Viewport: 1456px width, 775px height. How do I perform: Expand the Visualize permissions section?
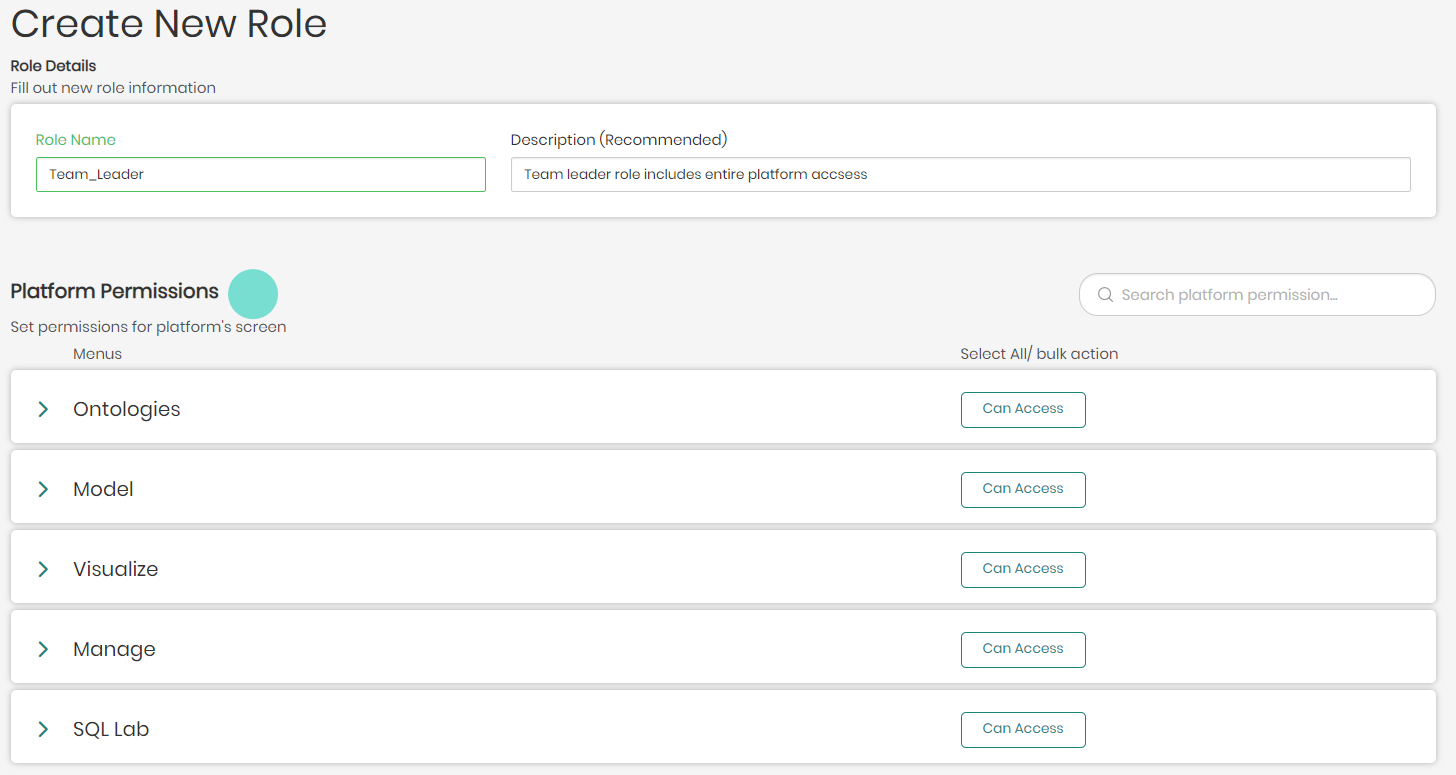42,569
